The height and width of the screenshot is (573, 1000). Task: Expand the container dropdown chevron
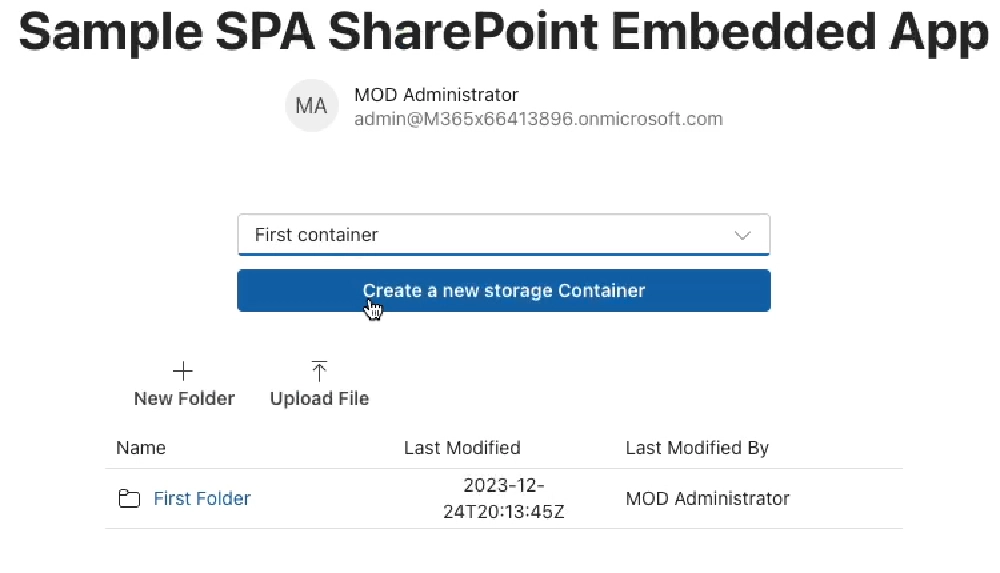[x=742, y=235]
